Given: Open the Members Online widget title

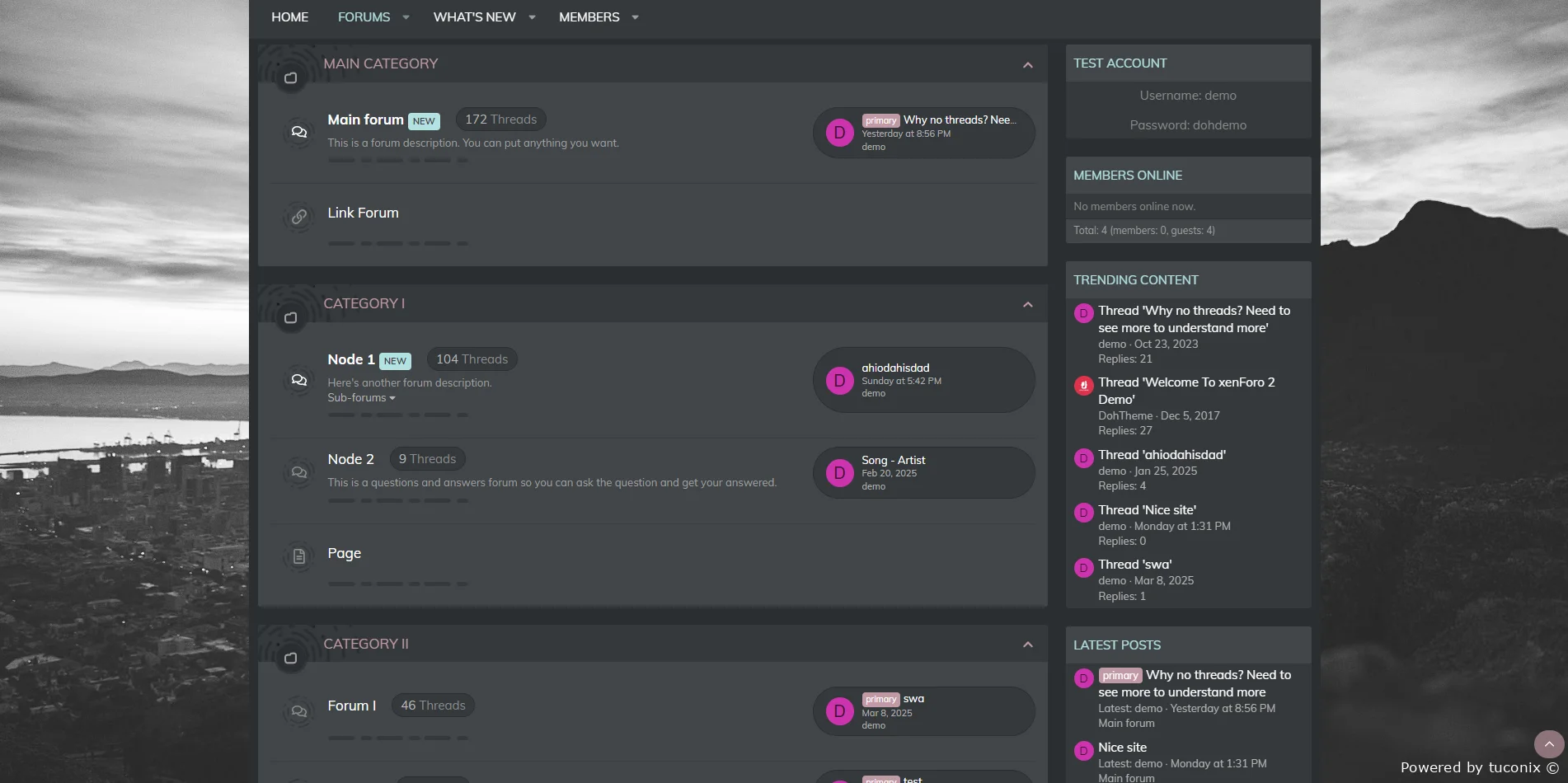Looking at the screenshot, I should [1127, 176].
